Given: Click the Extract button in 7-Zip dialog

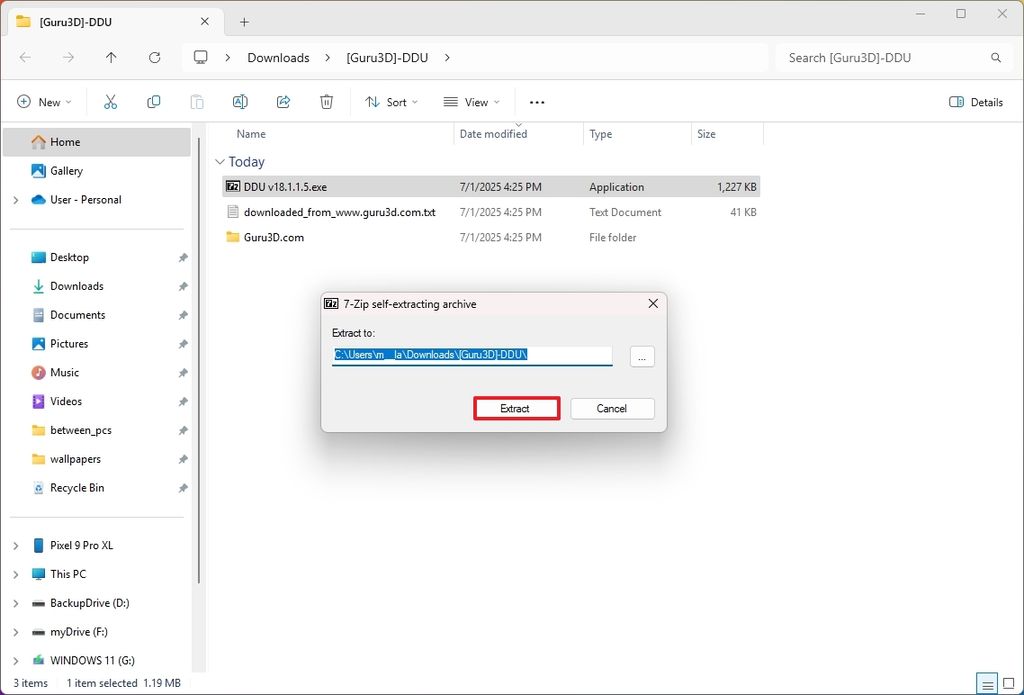Looking at the screenshot, I should pyautogui.click(x=516, y=408).
